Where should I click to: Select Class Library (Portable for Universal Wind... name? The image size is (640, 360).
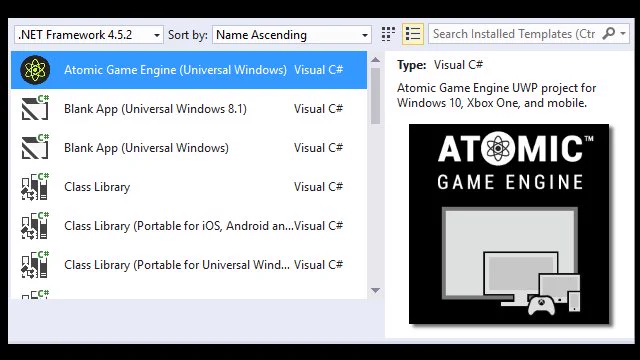[177, 265]
